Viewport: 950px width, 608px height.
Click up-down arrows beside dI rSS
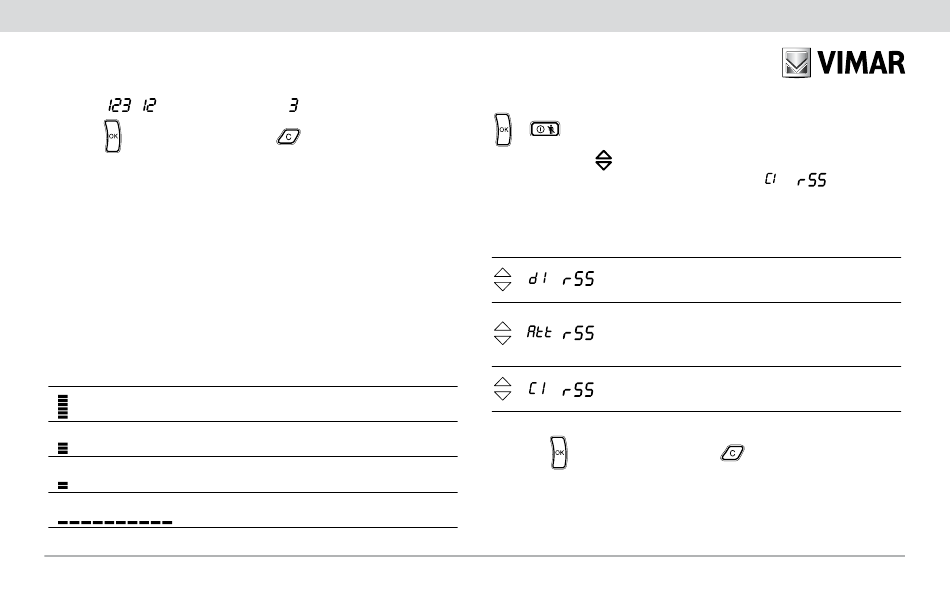click(x=502, y=279)
